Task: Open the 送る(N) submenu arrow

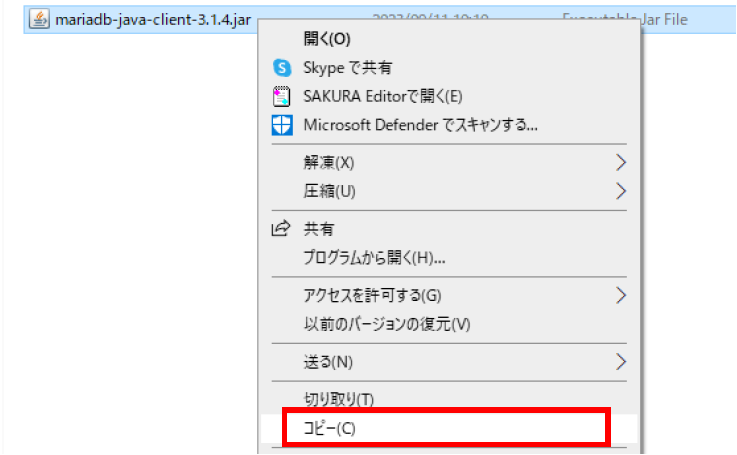Action: pos(621,361)
